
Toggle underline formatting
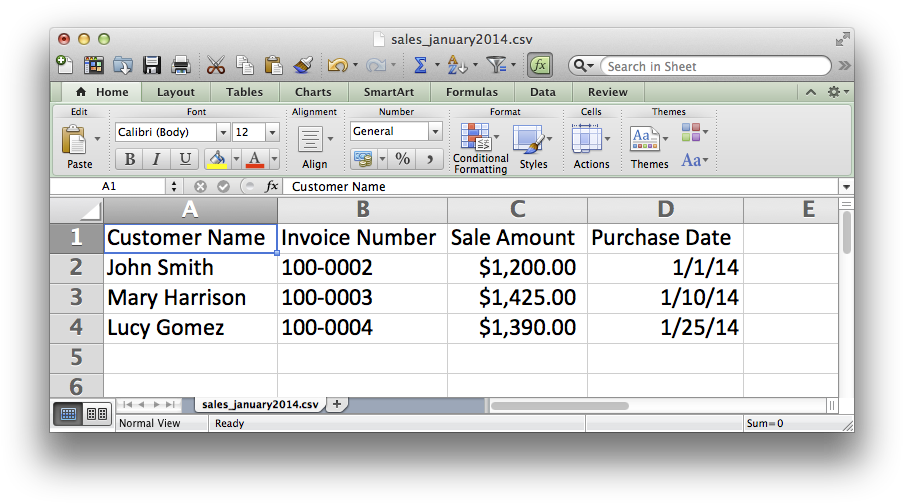click(x=184, y=159)
